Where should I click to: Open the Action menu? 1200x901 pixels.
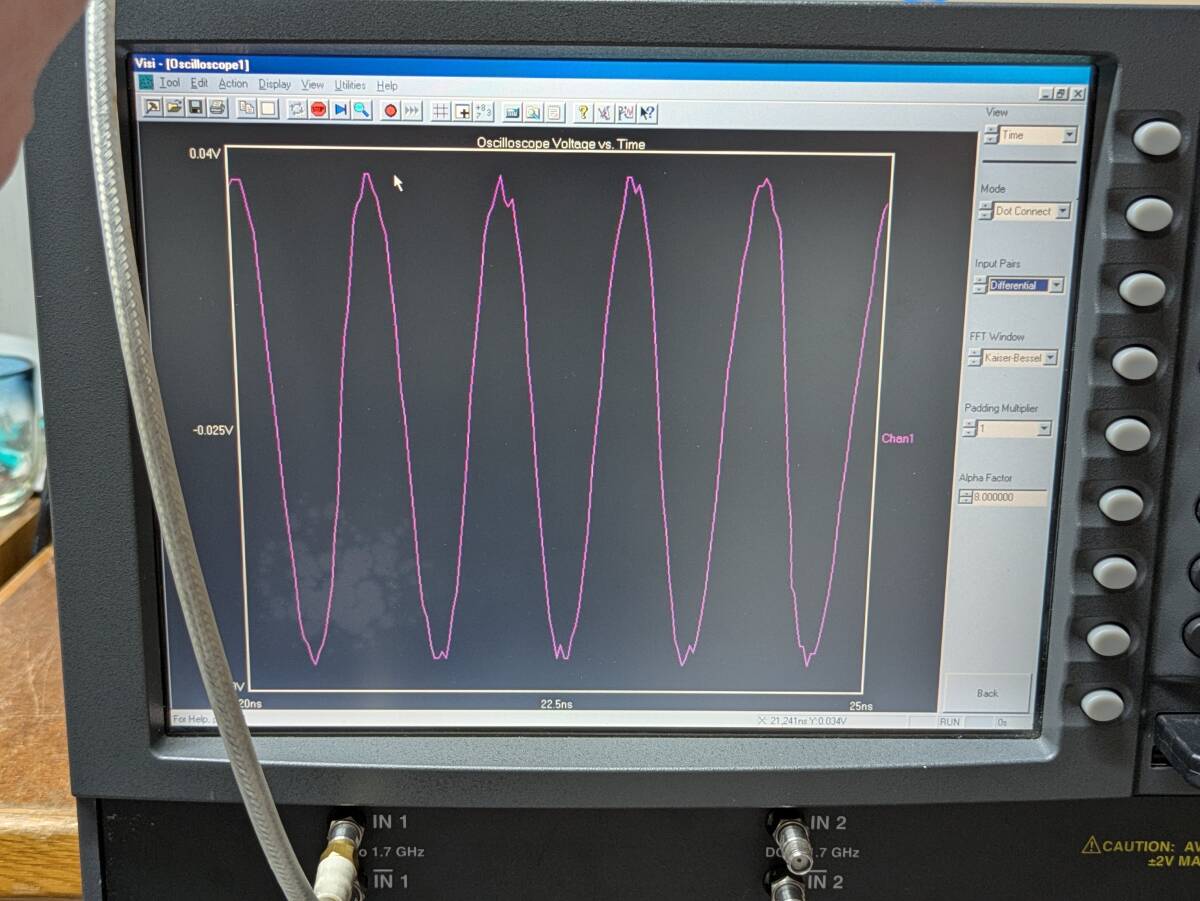click(x=233, y=84)
